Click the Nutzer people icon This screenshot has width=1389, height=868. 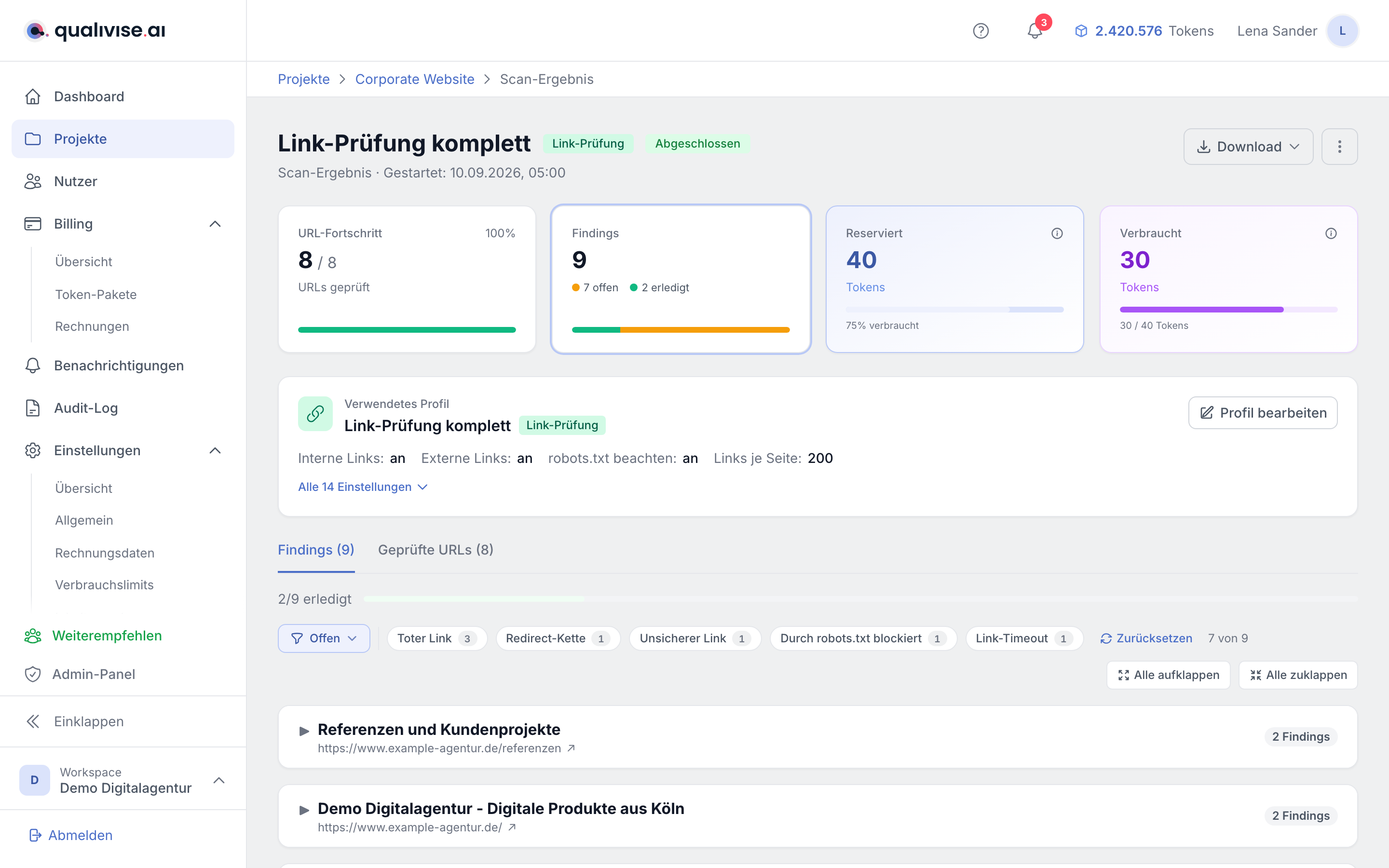click(33, 181)
